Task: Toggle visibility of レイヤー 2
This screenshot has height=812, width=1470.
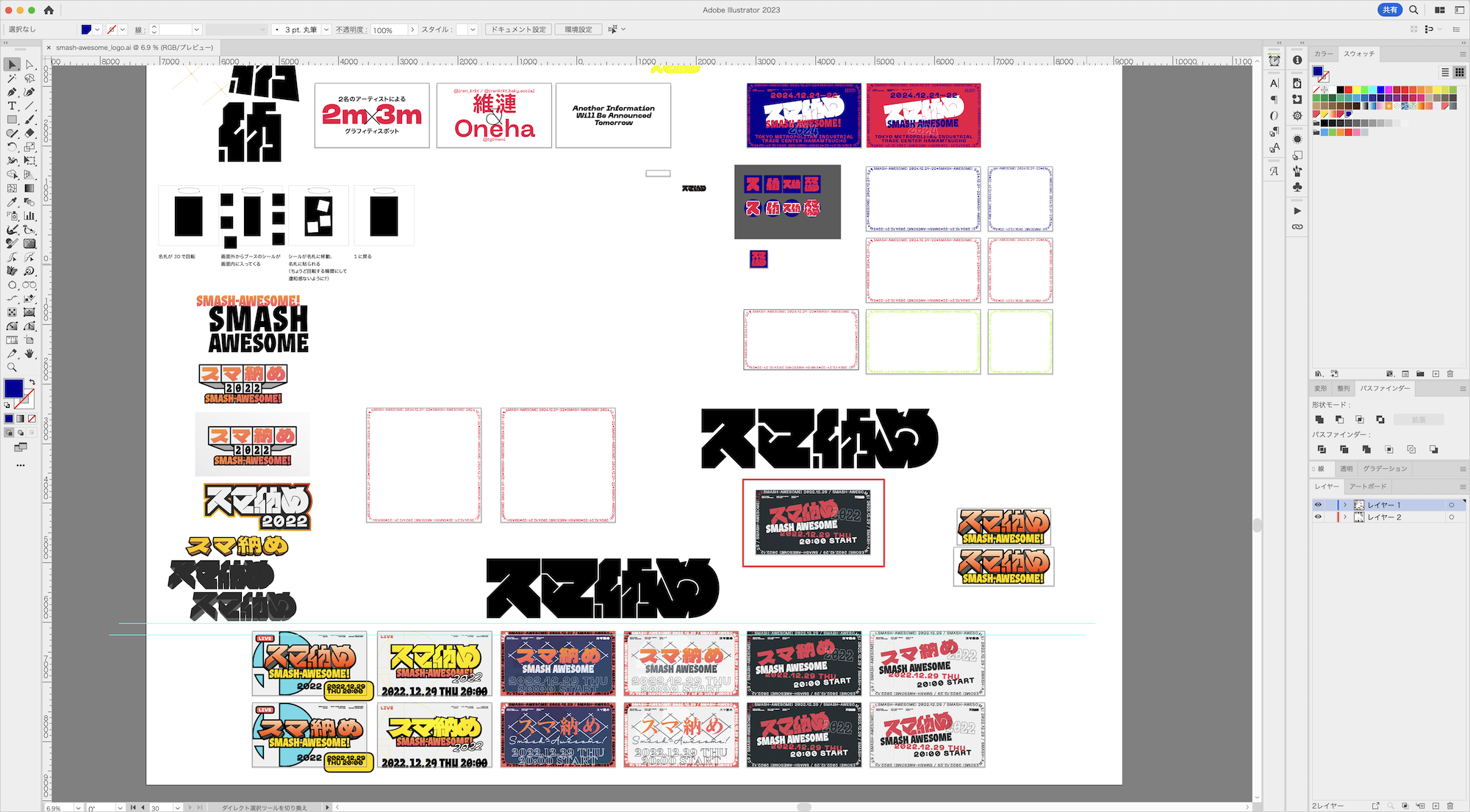Action: coord(1318,517)
